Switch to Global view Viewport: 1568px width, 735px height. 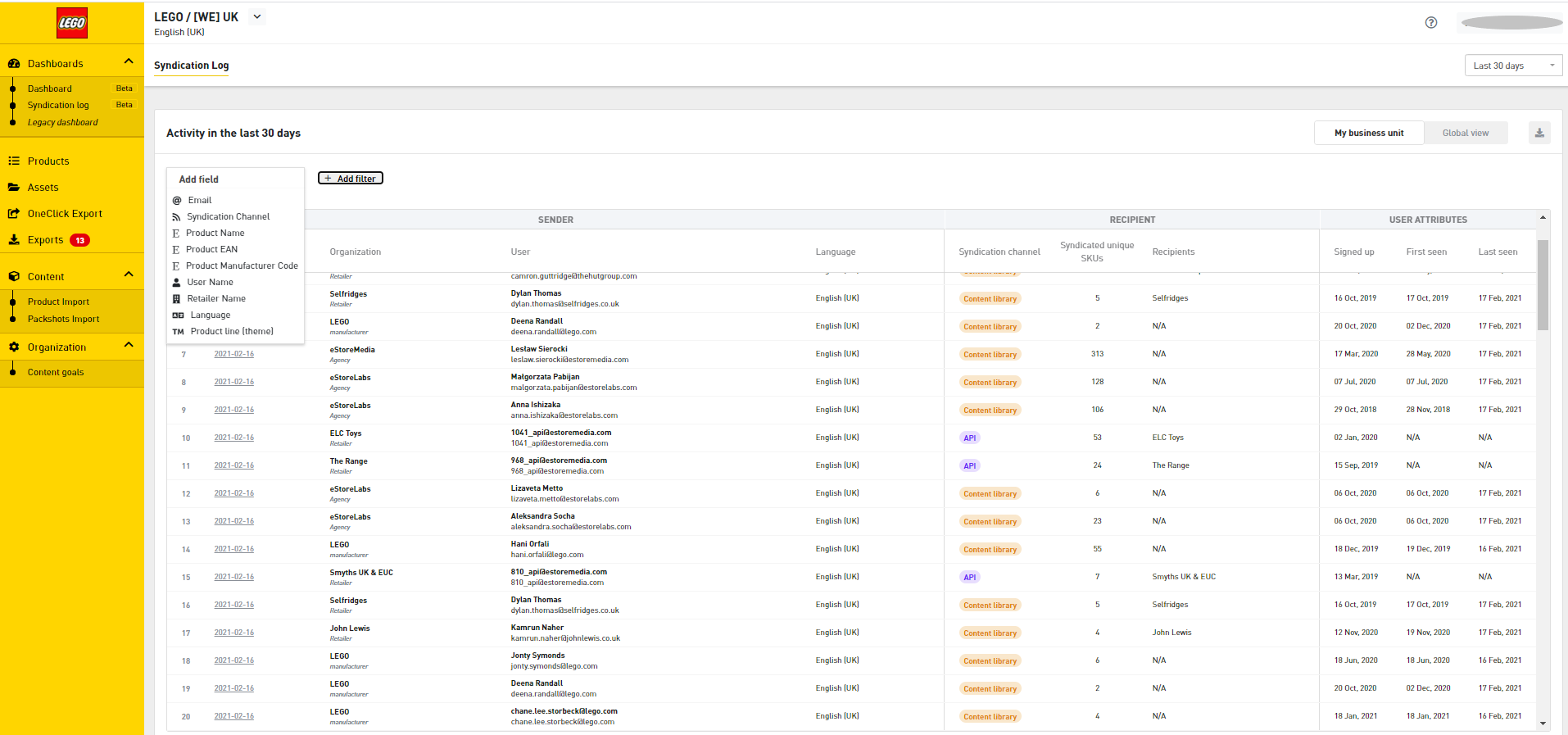1465,133
